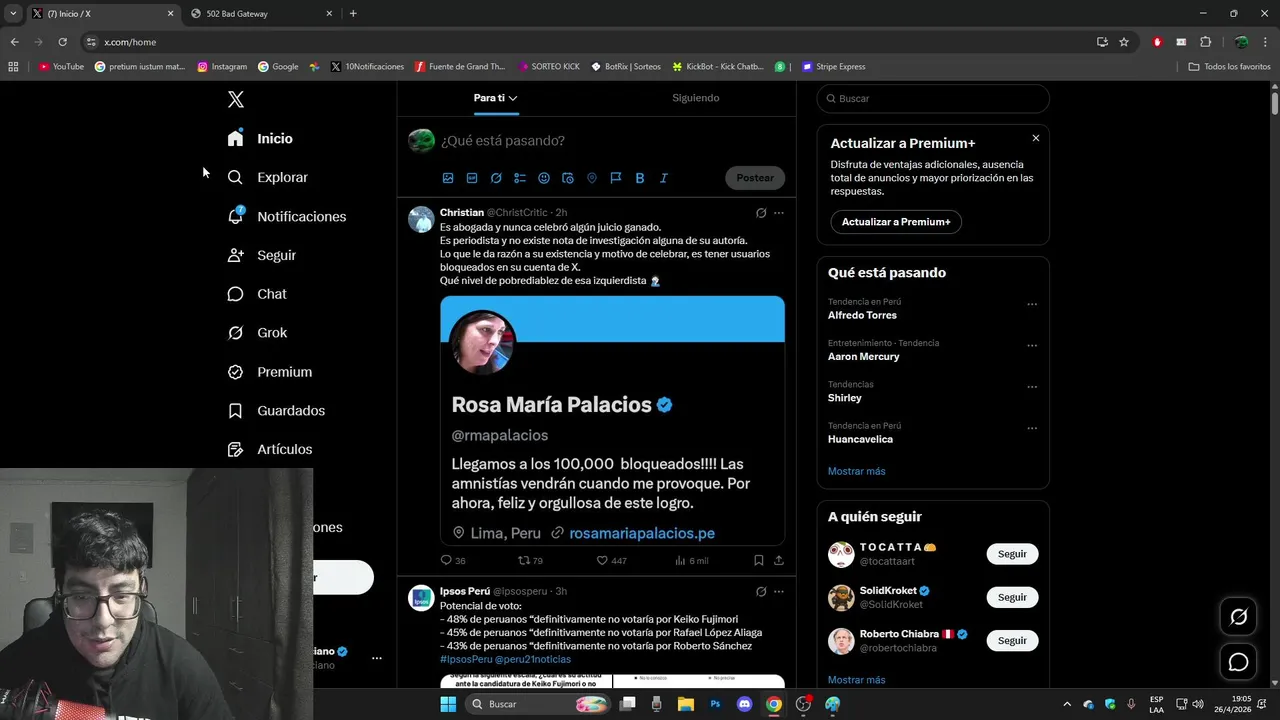Open Chat icon in sidebar
1280x720 pixels.
point(235,294)
